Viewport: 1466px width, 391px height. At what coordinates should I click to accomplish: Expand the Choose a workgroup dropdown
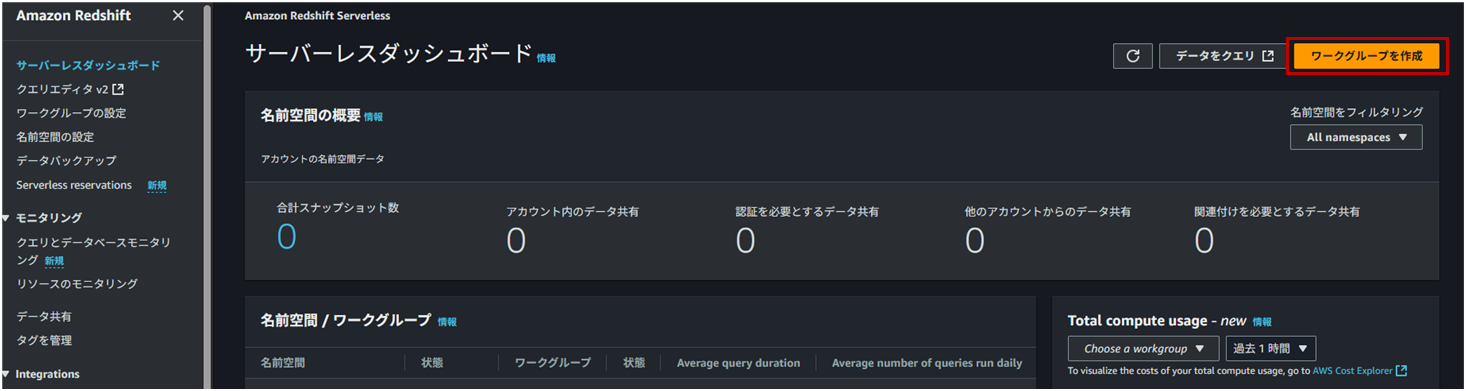pos(1143,349)
